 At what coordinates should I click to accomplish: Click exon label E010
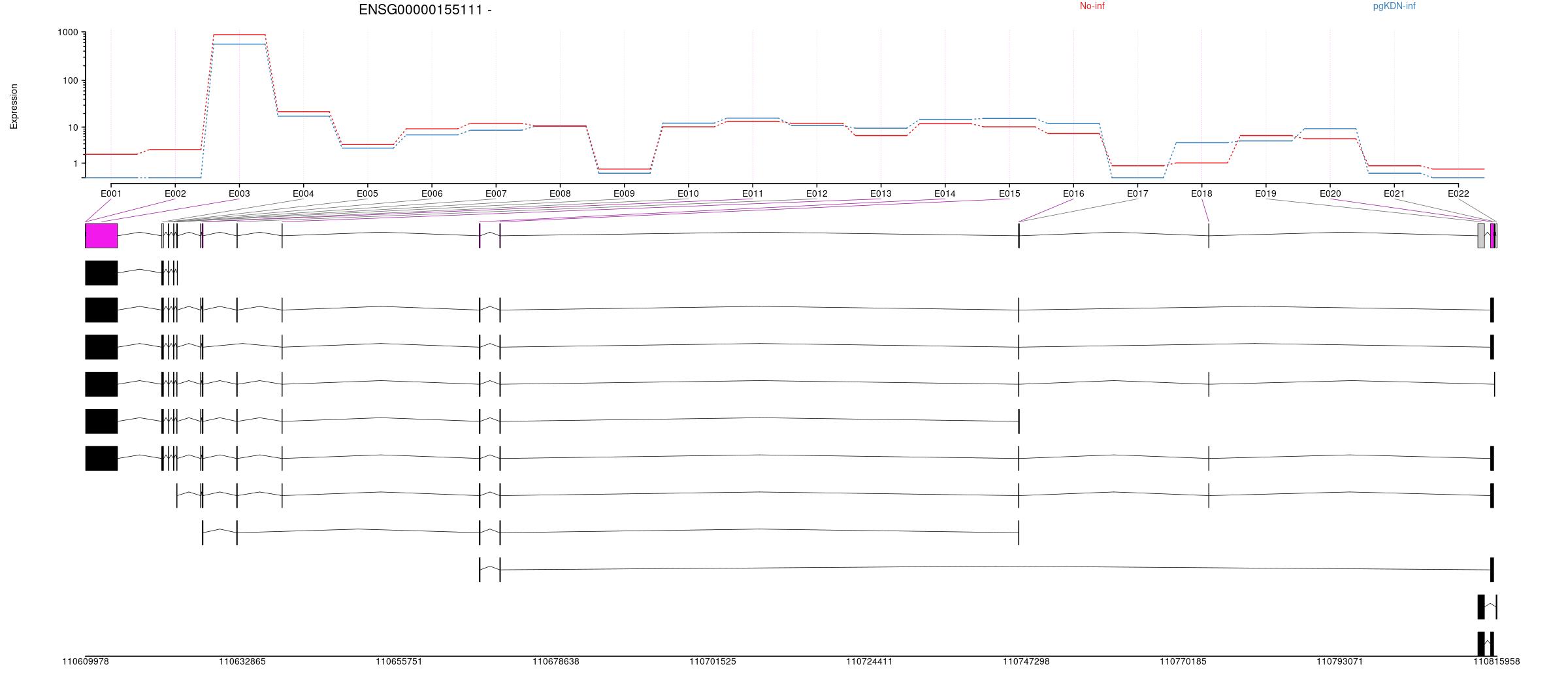688,193
